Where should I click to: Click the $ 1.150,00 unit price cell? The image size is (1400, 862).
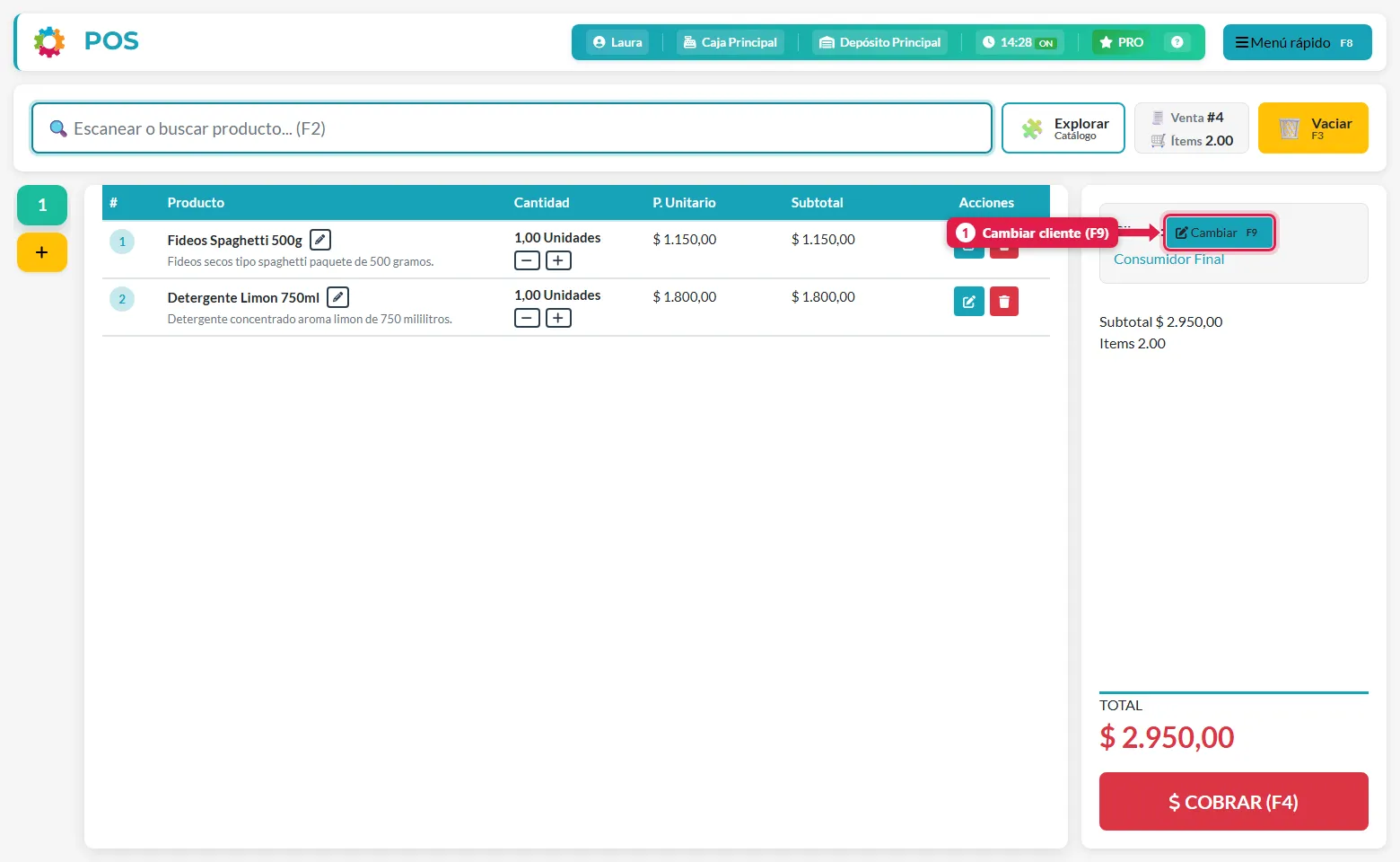[685, 239]
